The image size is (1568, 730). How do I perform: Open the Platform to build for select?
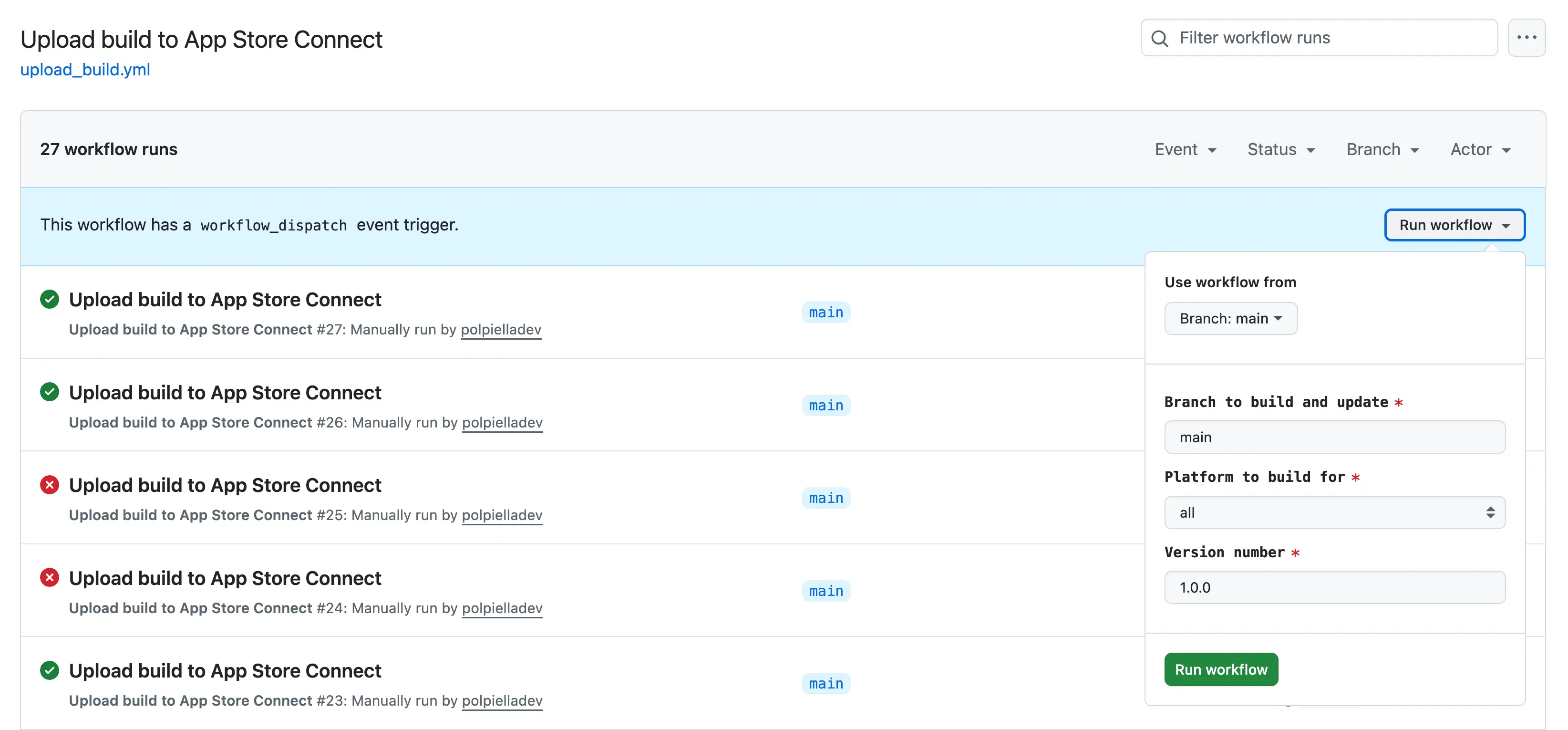click(x=1335, y=512)
